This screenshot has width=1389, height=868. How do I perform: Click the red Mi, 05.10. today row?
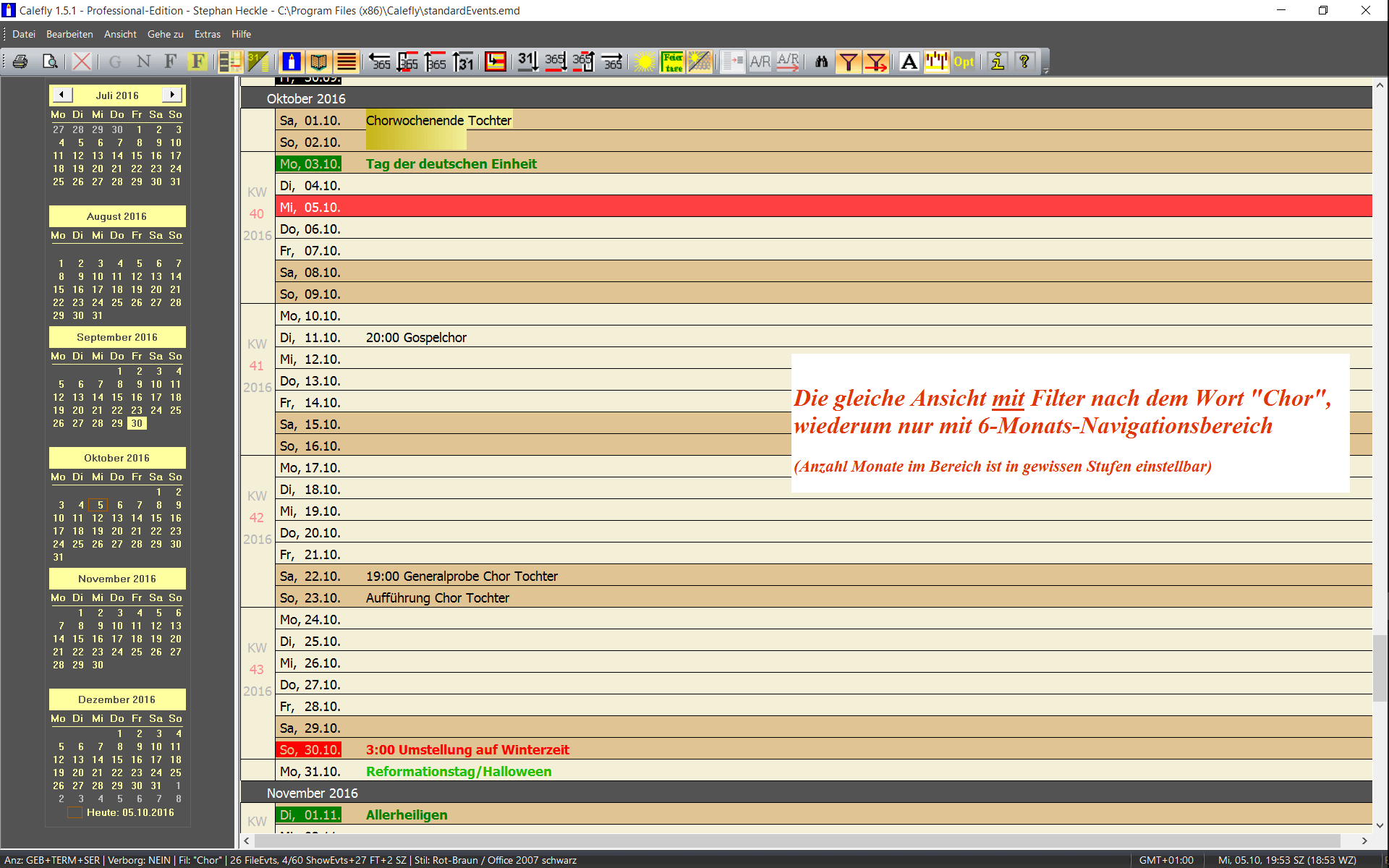823,207
